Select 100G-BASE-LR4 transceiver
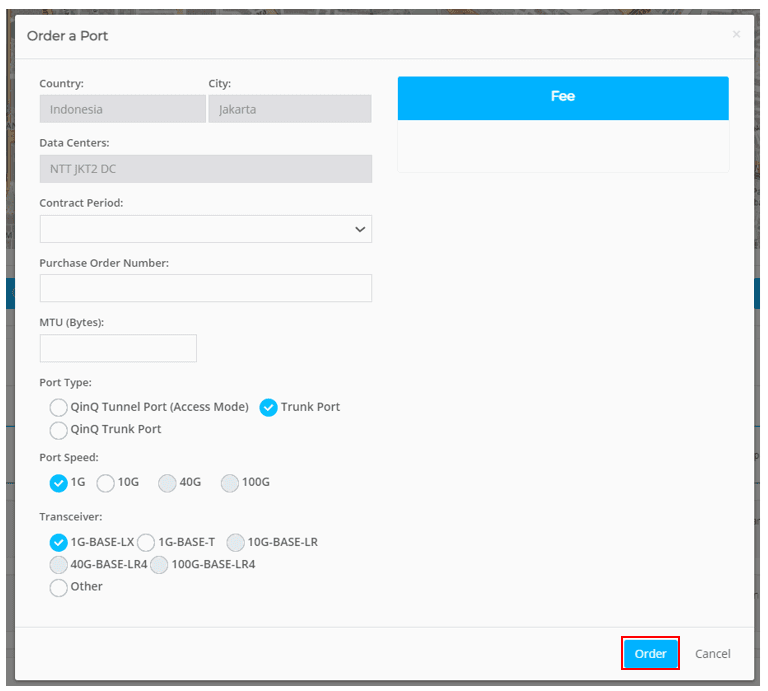The height and width of the screenshot is (691, 768). pyautogui.click(x=159, y=564)
